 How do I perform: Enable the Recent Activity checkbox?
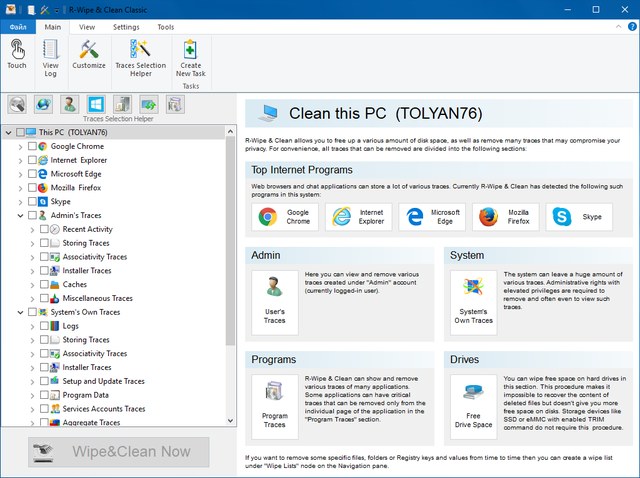click(42, 229)
